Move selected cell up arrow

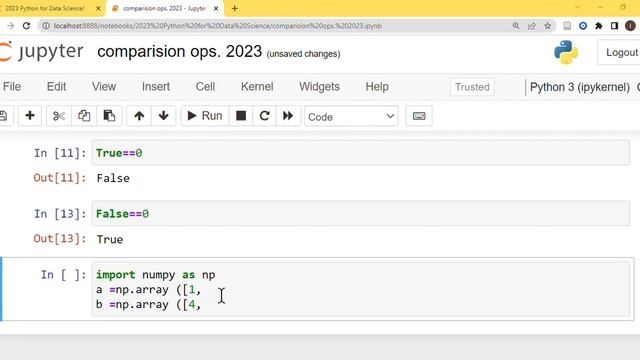pyautogui.click(x=139, y=116)
